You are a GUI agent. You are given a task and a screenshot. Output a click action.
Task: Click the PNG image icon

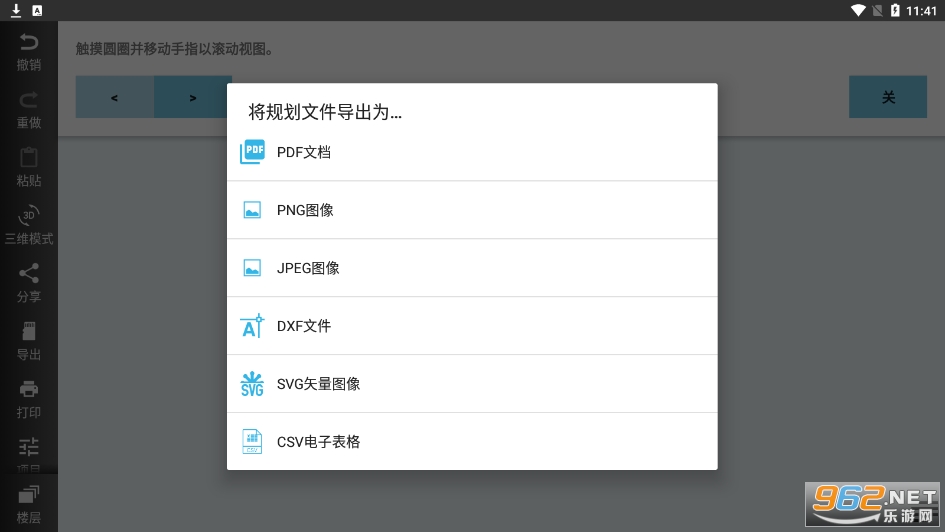[252, 210]
